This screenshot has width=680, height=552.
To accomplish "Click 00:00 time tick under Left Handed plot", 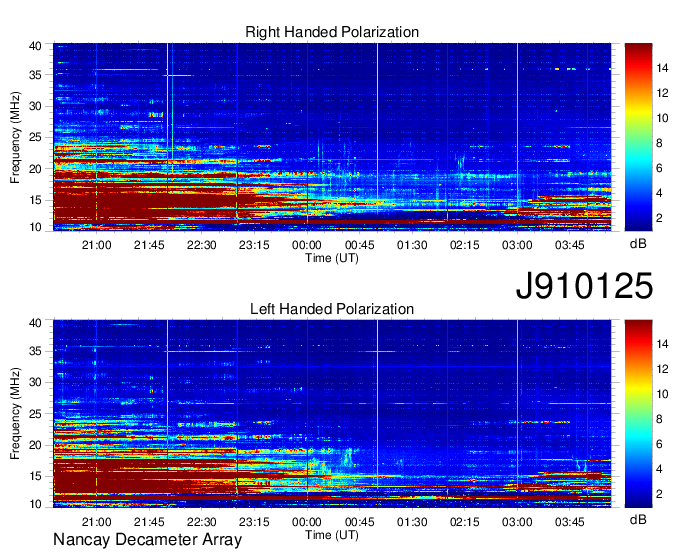I will pyautogui.click(x=307, y=522).
